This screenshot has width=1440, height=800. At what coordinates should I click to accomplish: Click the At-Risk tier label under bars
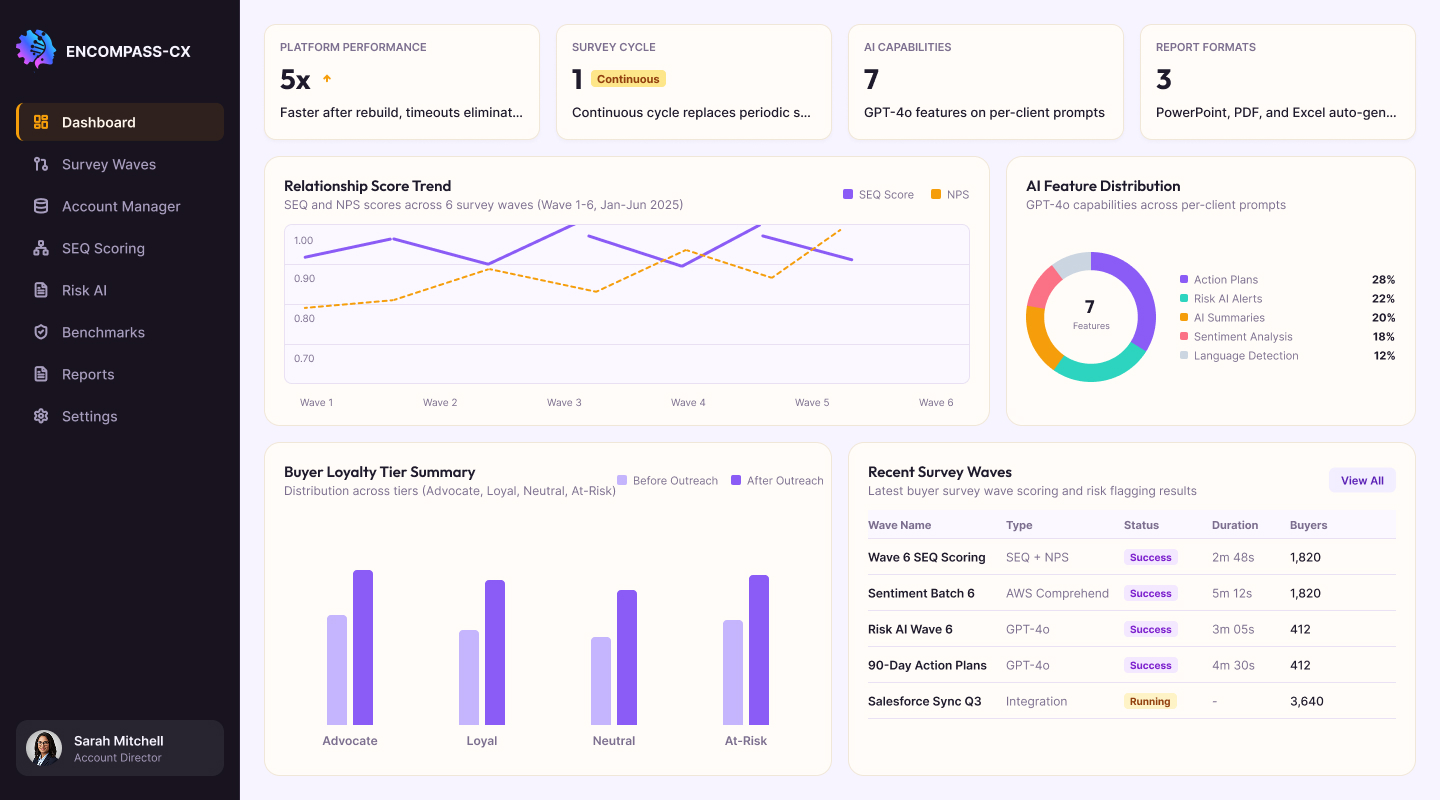click(x=746, y=741)
